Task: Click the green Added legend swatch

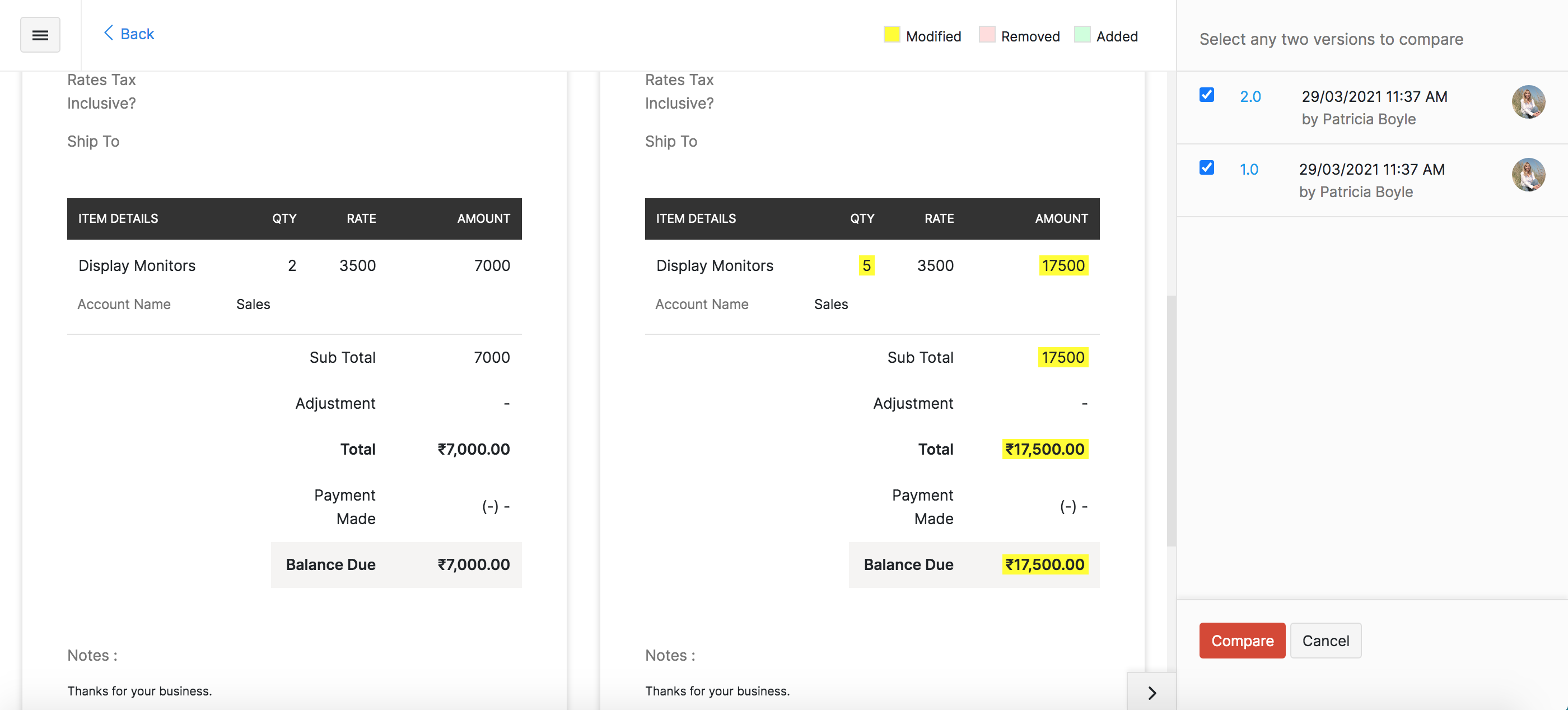Action: (x=1082, y=35)
